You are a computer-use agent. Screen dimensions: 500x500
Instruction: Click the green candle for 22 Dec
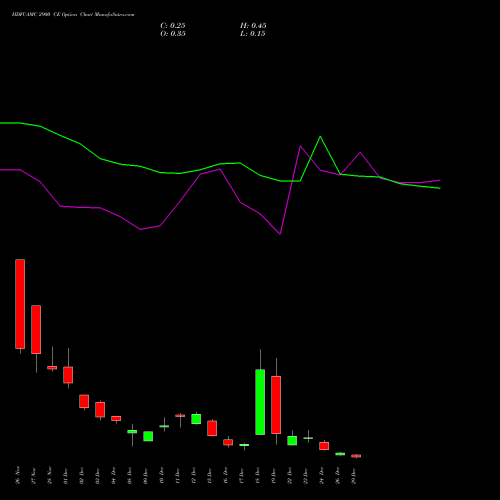(x=292, y=441)
